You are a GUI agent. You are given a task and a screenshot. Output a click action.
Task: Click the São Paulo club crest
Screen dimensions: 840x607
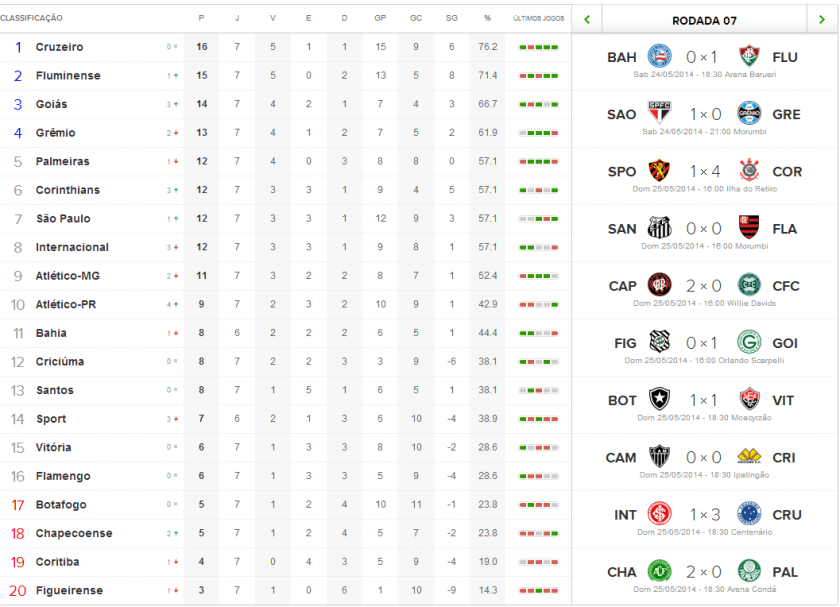pos(660,113)
